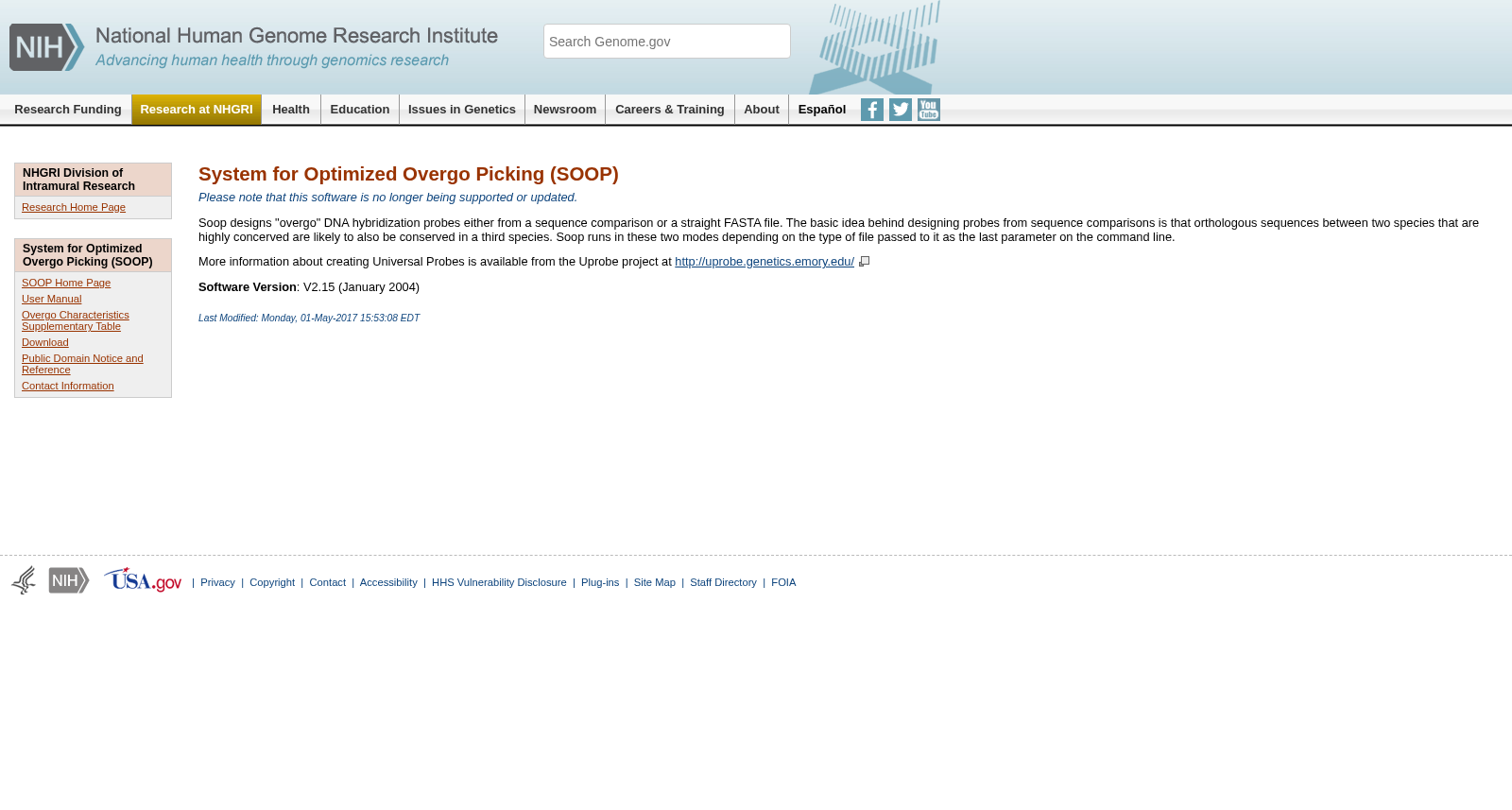Open the Privacy footer link
The width and height of the screenshot is (1512, 810).
[217, 582]
